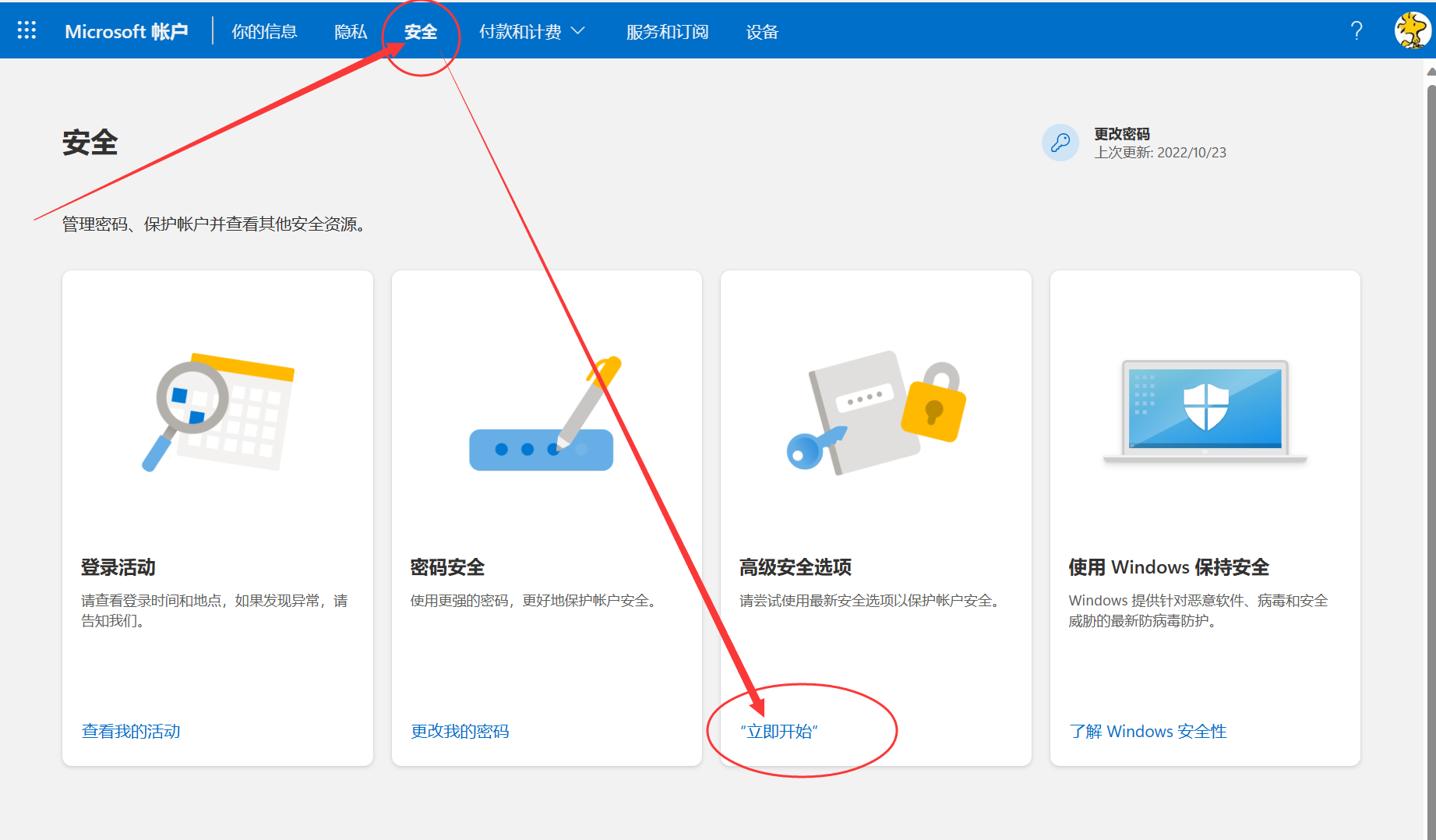
Task: Click the key icon beside 更改密码
Action: 1060,143
